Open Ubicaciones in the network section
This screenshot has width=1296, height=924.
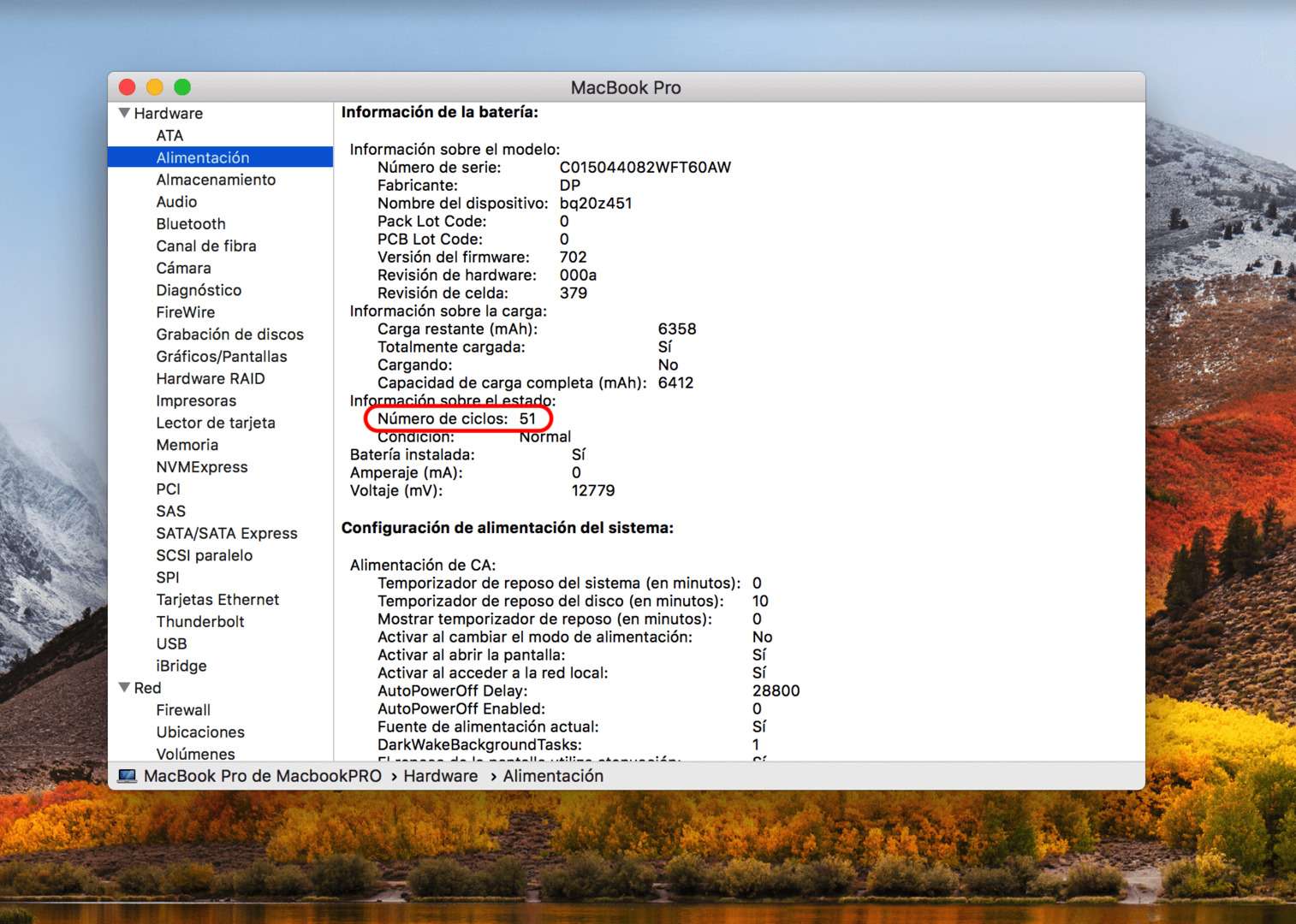(x=200, y=732)
